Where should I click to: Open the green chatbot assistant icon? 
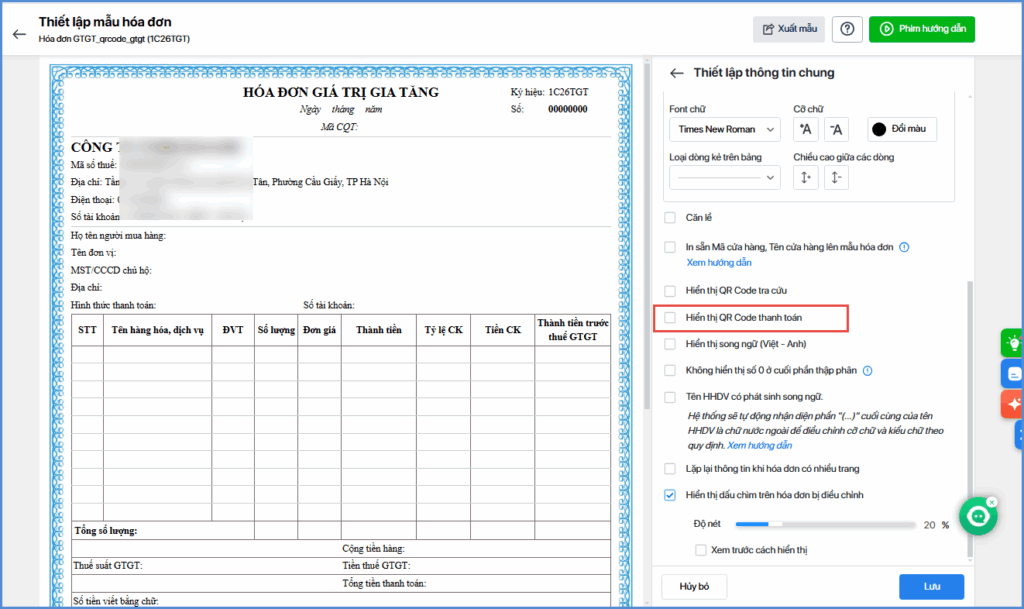click(x=977, y=516)
